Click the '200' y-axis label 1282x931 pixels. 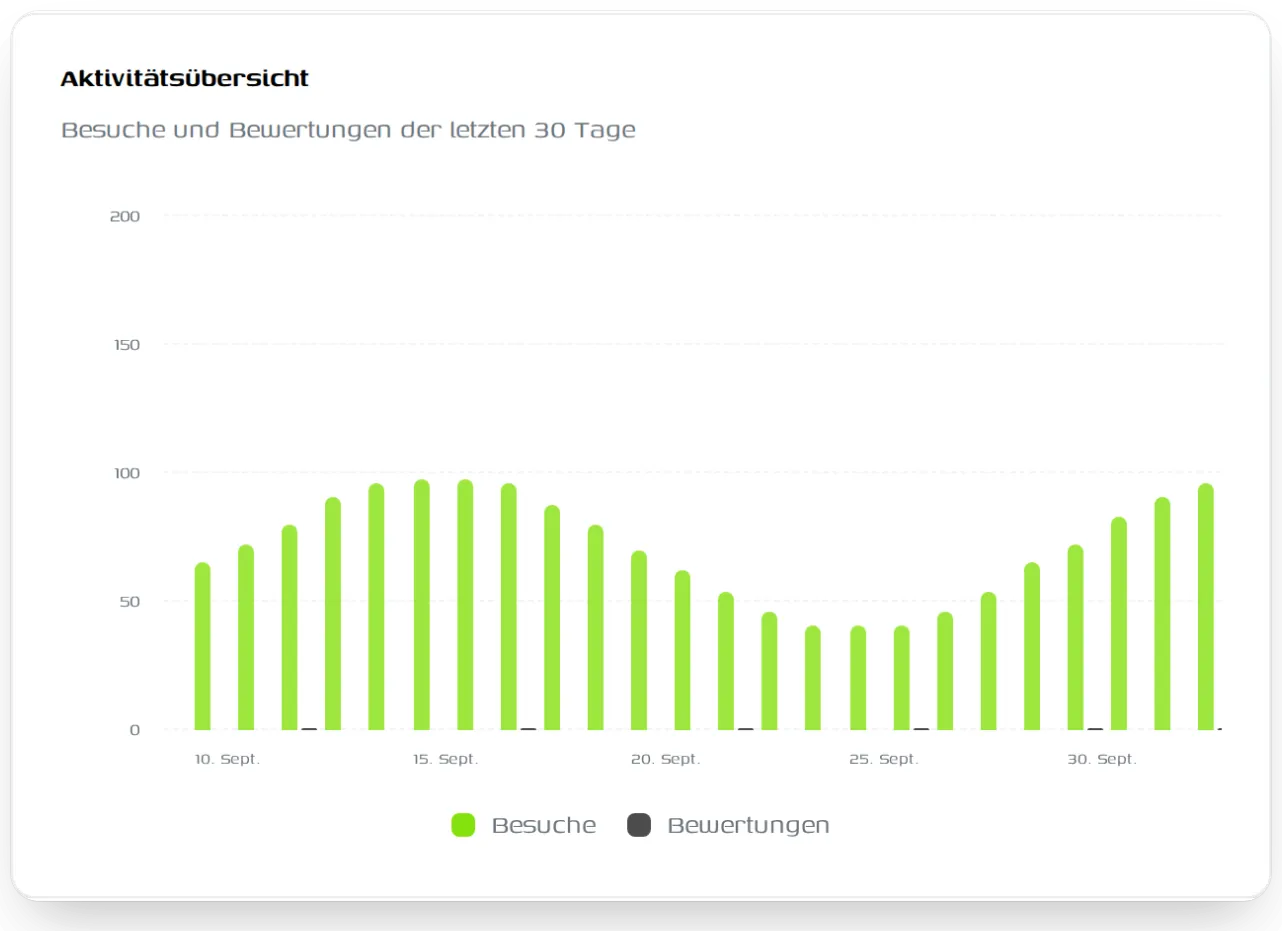click(124, 216)
